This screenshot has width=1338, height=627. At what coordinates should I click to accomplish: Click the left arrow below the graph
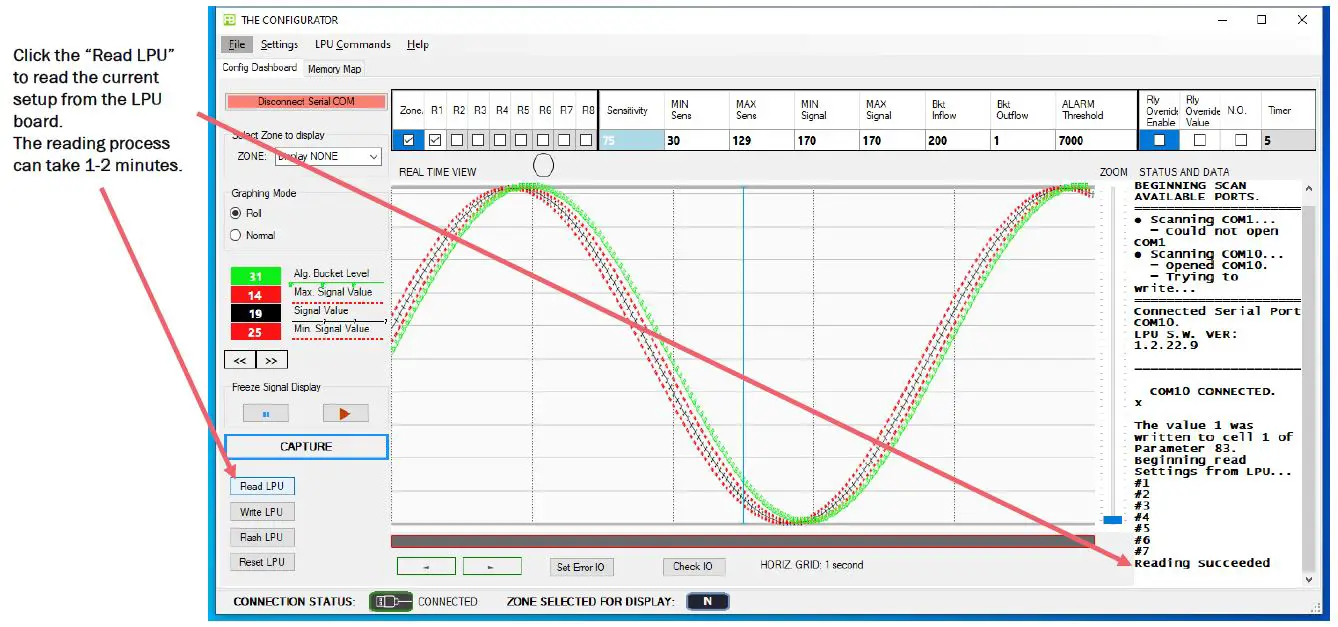[x=426, y=565]
